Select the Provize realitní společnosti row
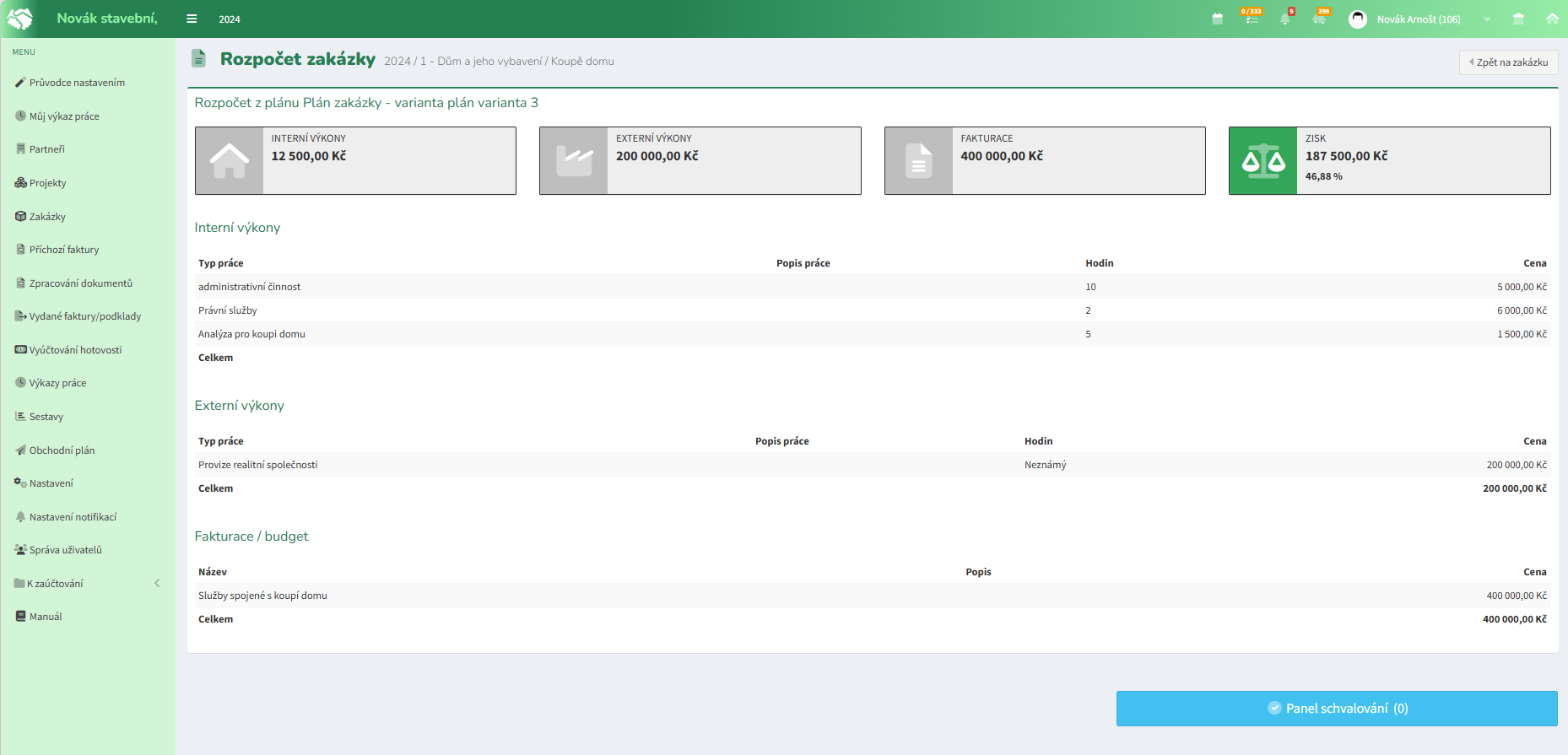This screenshot has height=755, width=1568. [x=873, y=465]
